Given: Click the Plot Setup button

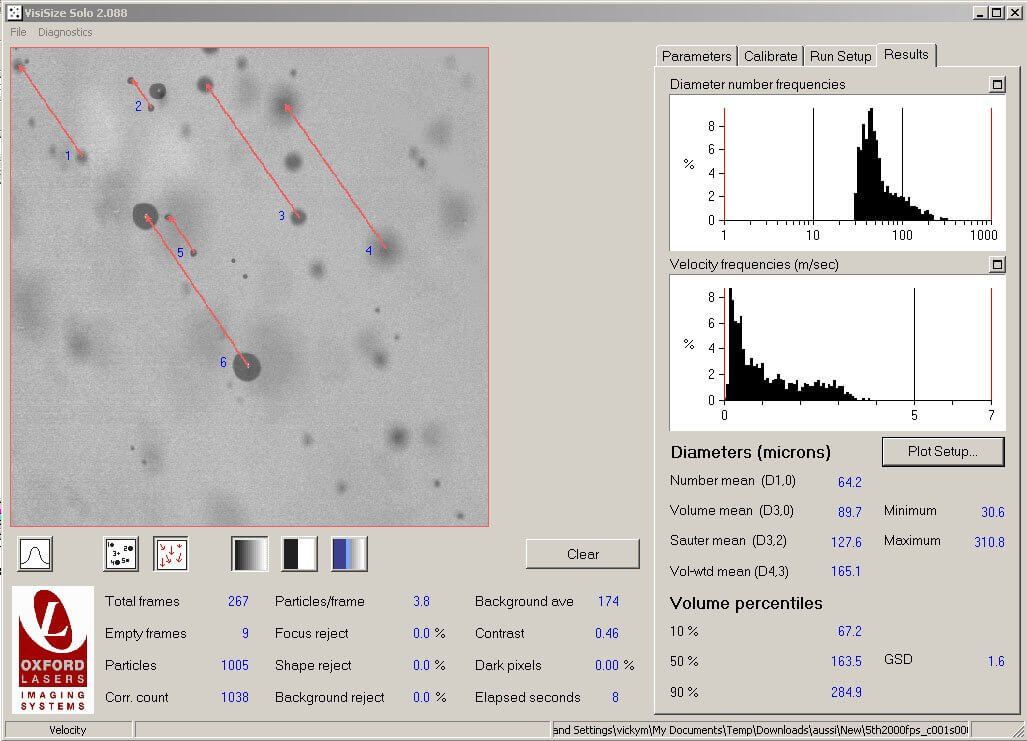Looking at the screenshot, I should point(942,451).
